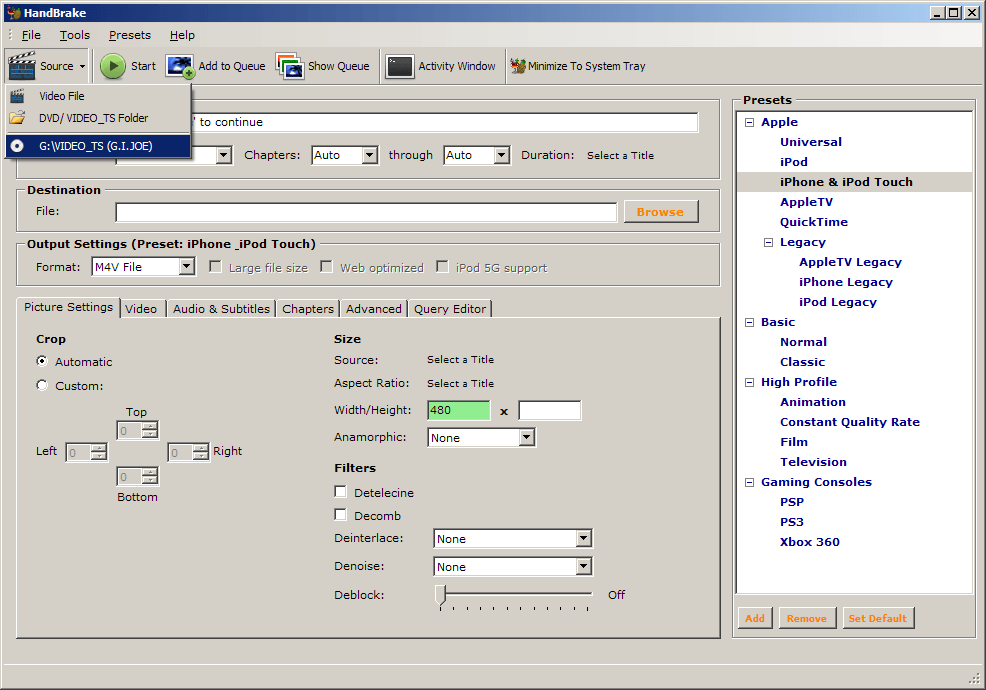
Task: Open the Tools menu
Action: [75, 35]
